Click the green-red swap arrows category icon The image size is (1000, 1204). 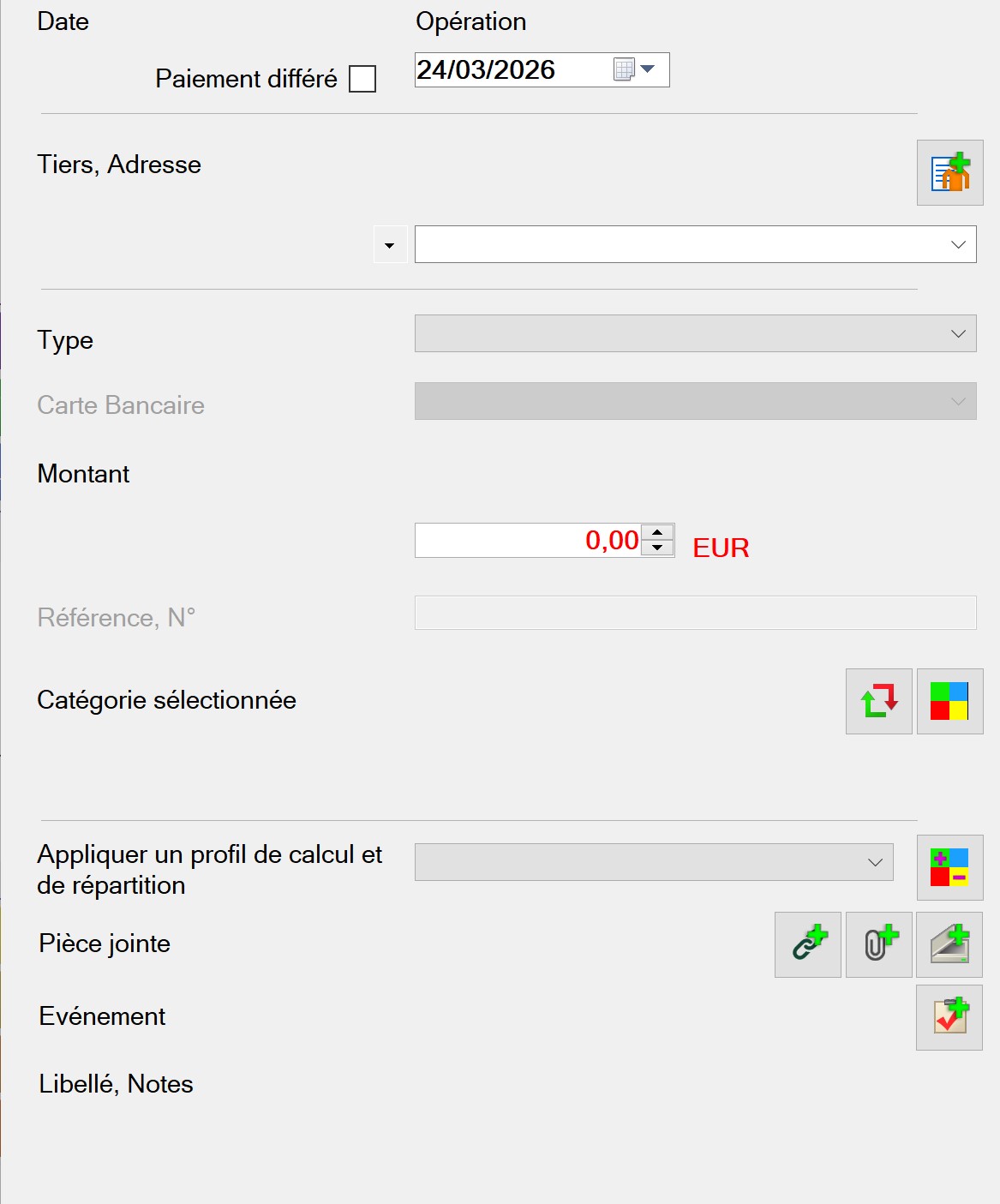(x=878, y=701)
